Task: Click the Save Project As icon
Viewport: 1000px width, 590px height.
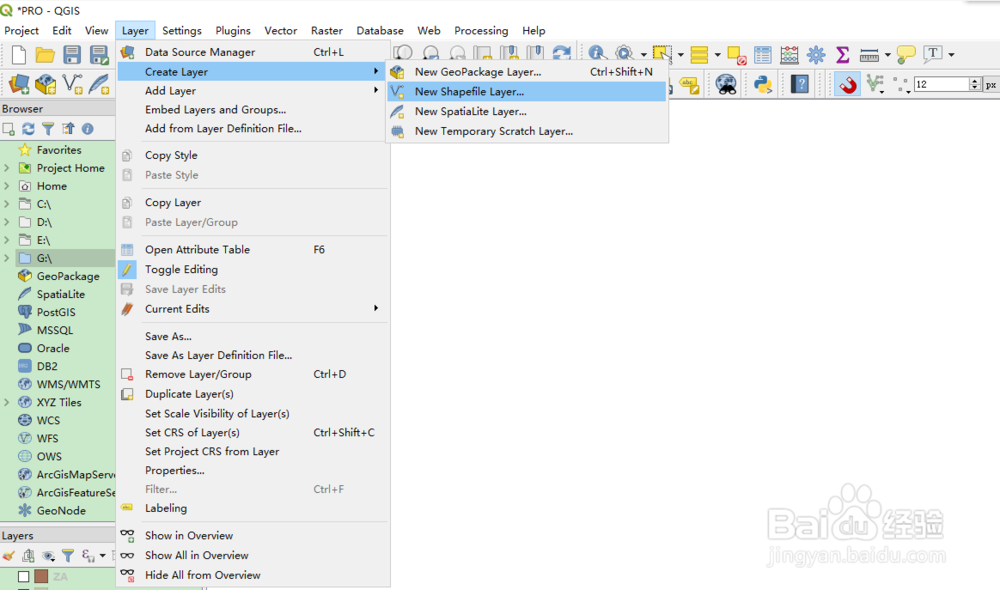Action: click(99, 55)
